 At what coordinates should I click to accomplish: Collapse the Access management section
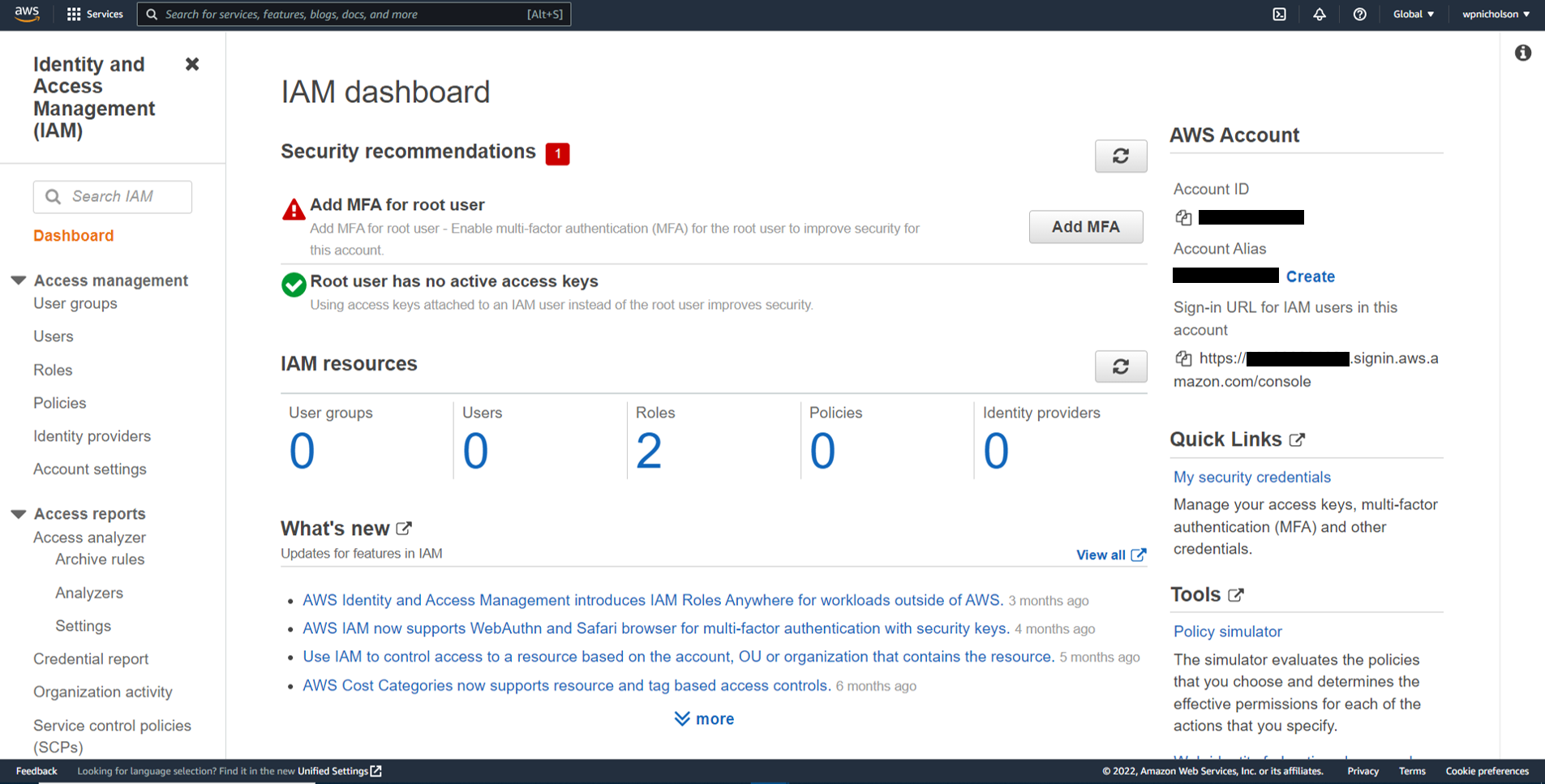pyautogui.click(x=19, y=281)
